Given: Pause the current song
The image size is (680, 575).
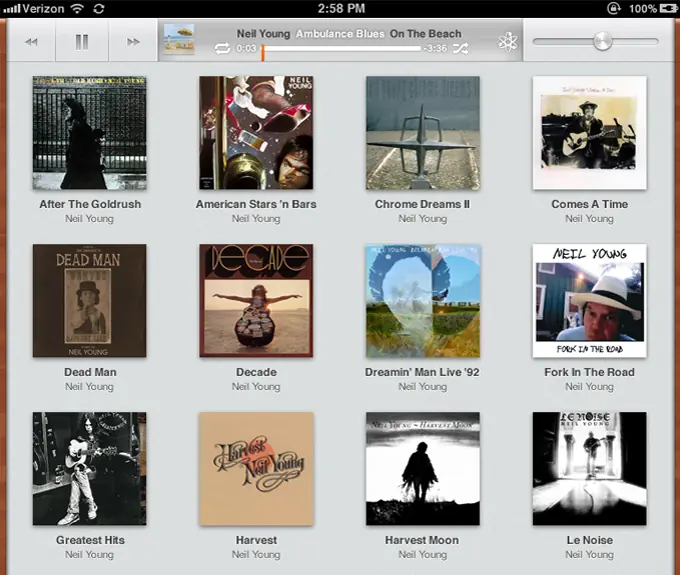Looking at the screenshot, I should click(82, 42).
